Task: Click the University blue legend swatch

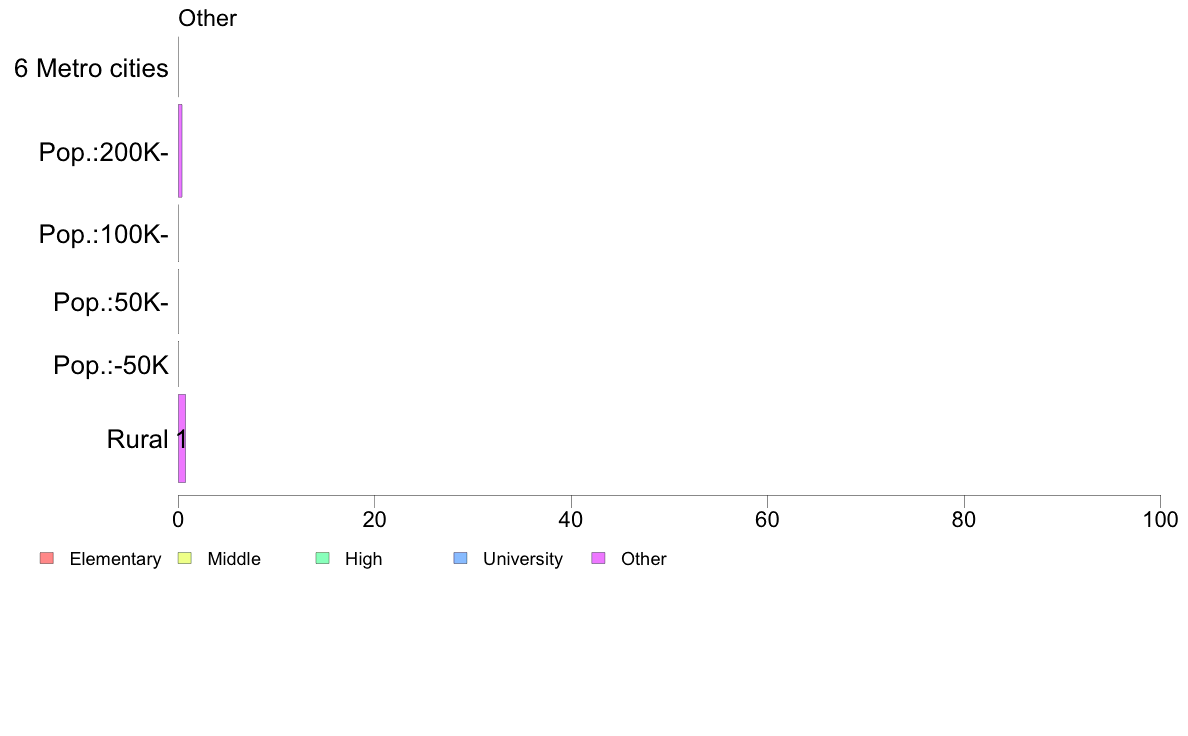Action: (x=460, y=559)
